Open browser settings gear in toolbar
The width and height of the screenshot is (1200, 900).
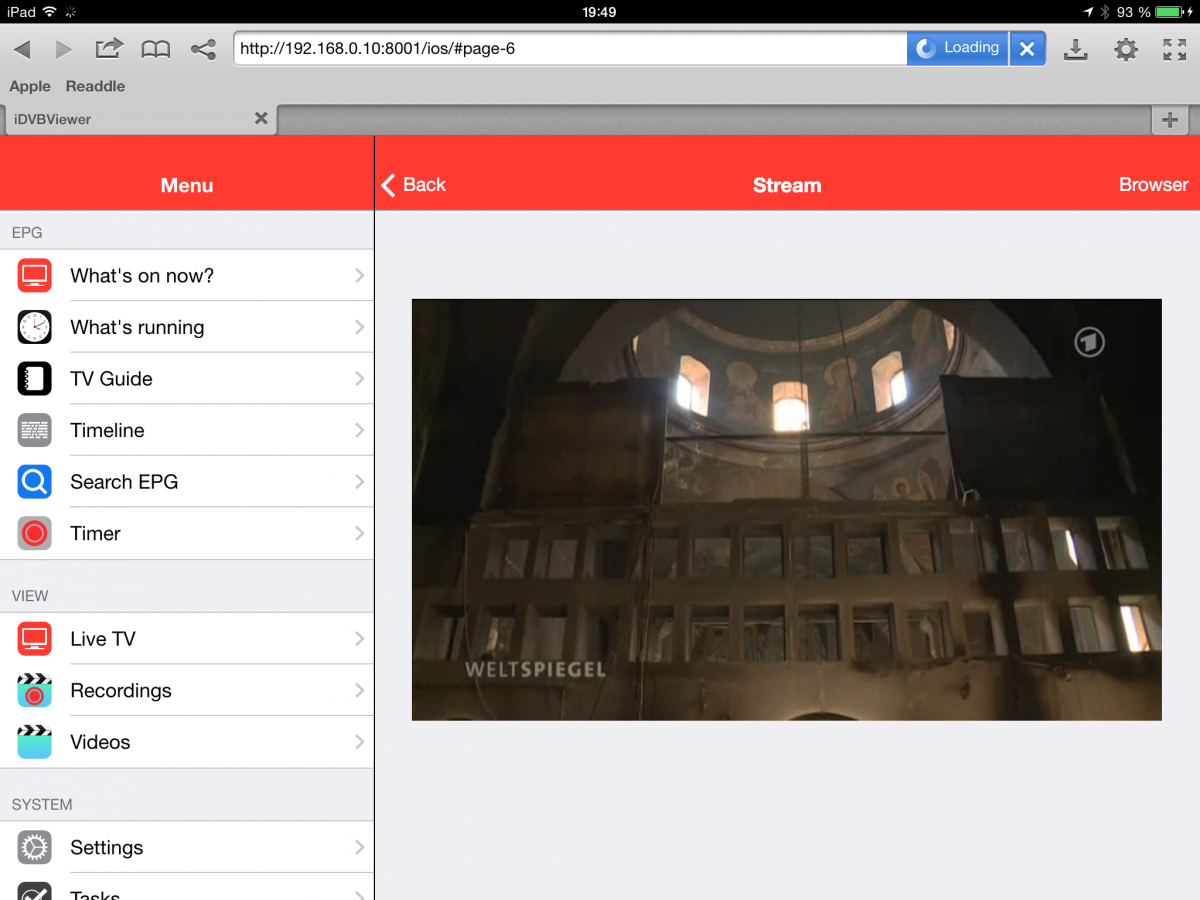(x=1126, y=49)
